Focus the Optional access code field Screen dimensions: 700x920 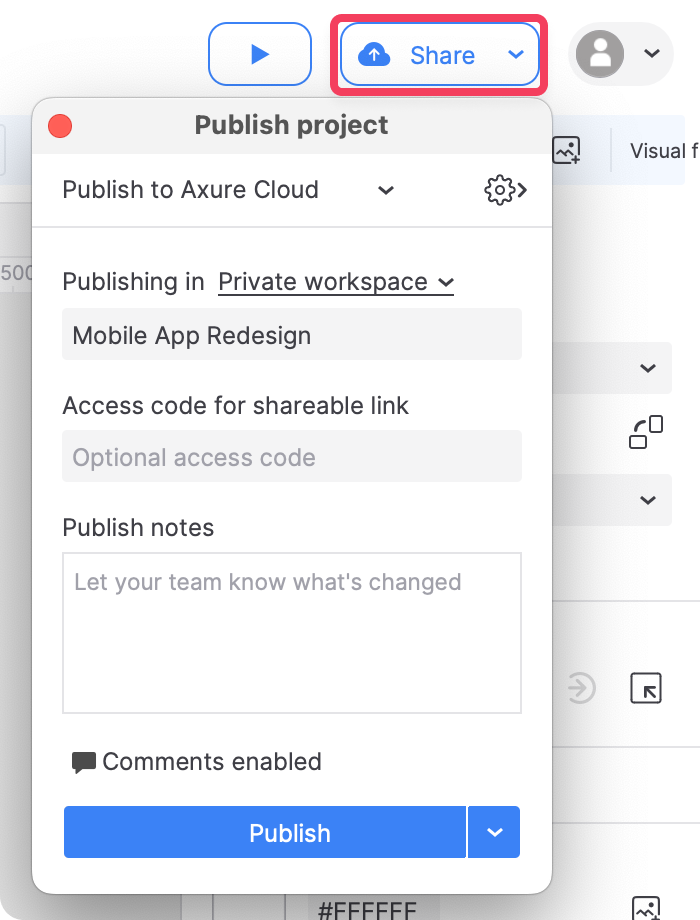pyautogui.click(x=291, y=457)
